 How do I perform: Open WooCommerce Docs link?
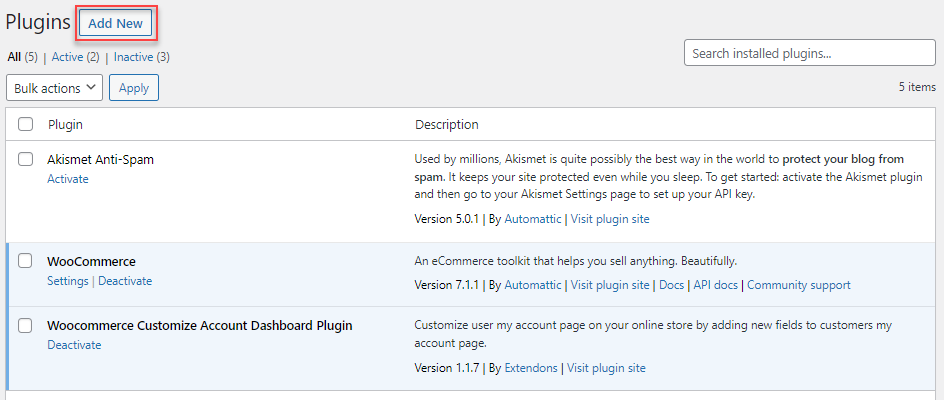pos(671,285)
